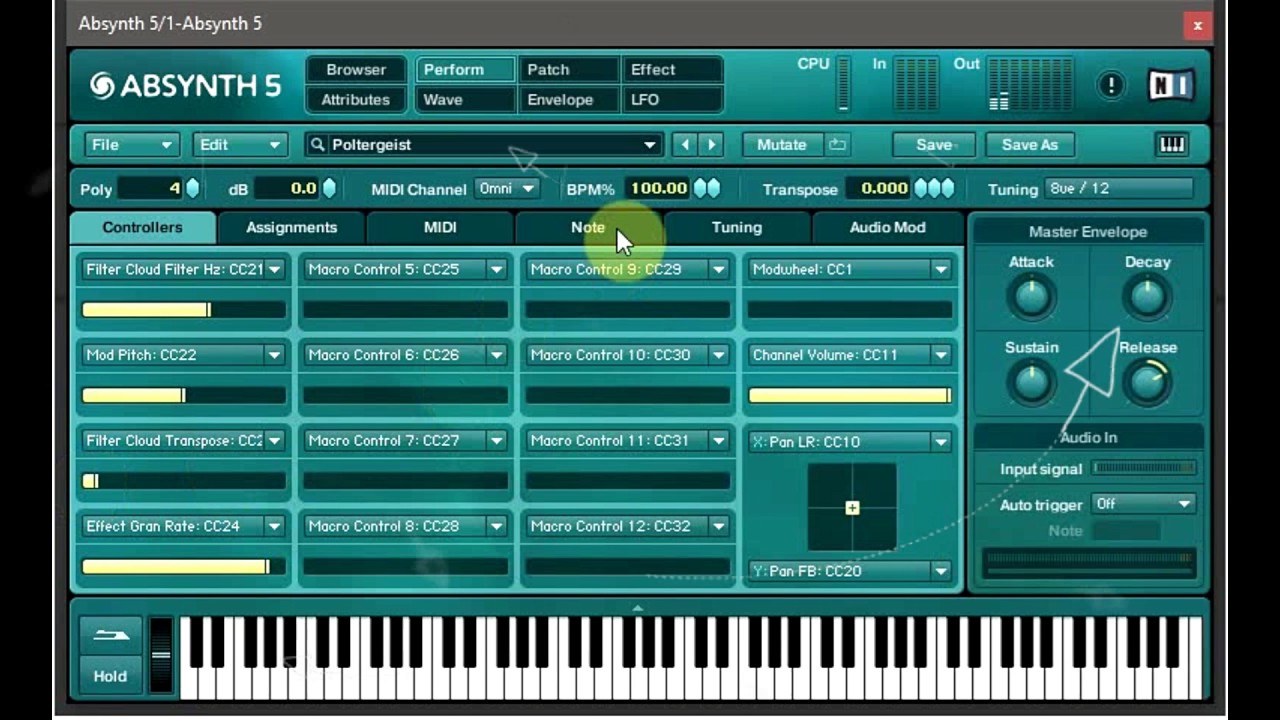The height and width of the screenshot is (720, 1280).
Task: Toggle the Hold button
Action: click(x=110, y=676)
